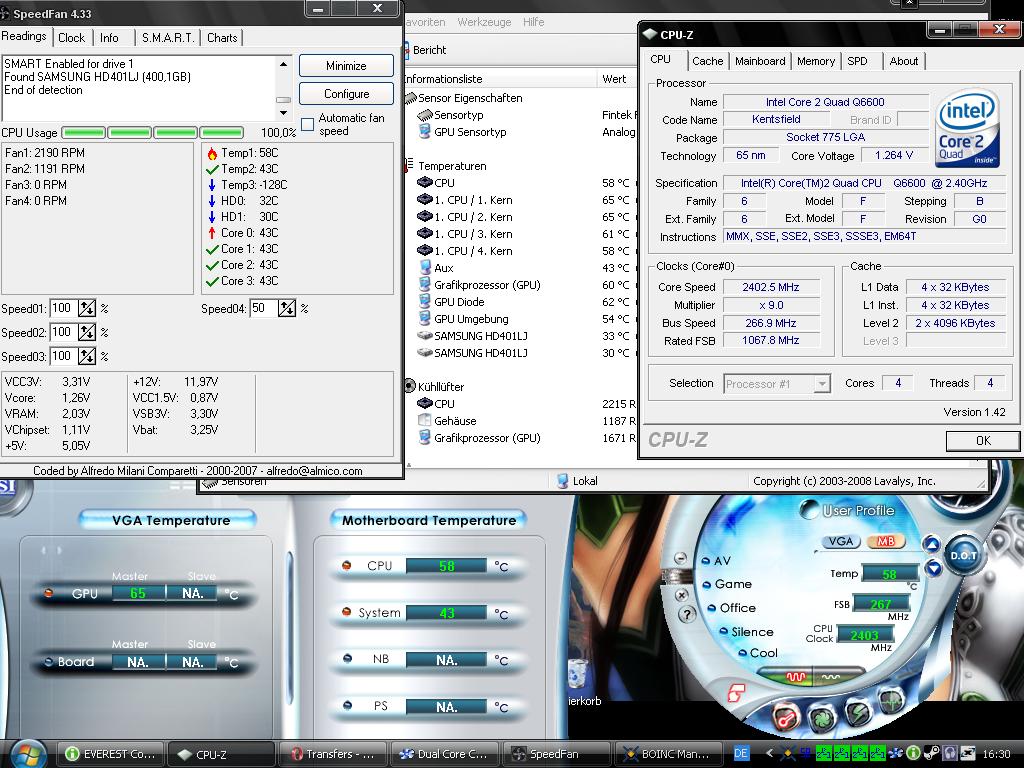Click the OK button in CPU-Z
This screenshot has width=1024, height=768.
point(983,441)
